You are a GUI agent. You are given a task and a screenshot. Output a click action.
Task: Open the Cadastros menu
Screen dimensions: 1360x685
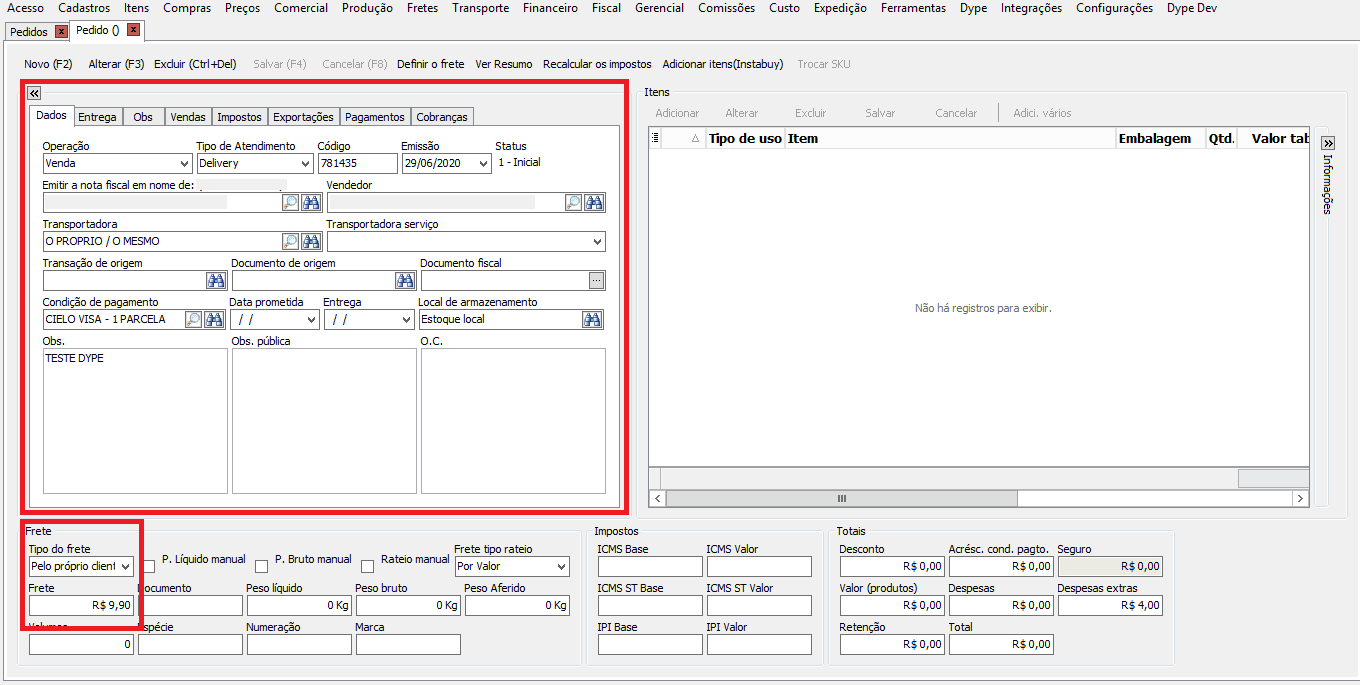[84, 8]
